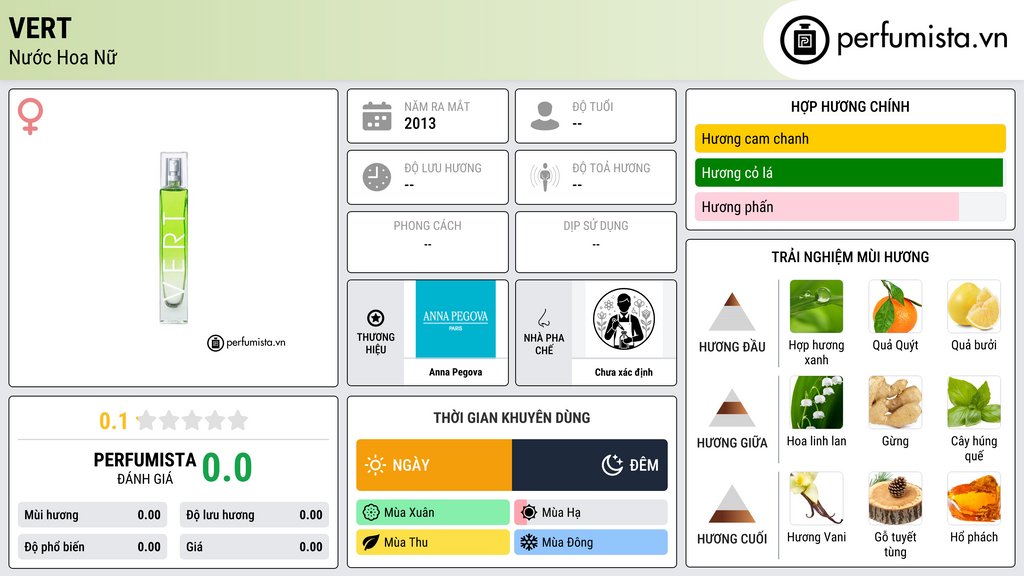Click the Anna Pegova brand logo
1024x576 pixels.
456,319
